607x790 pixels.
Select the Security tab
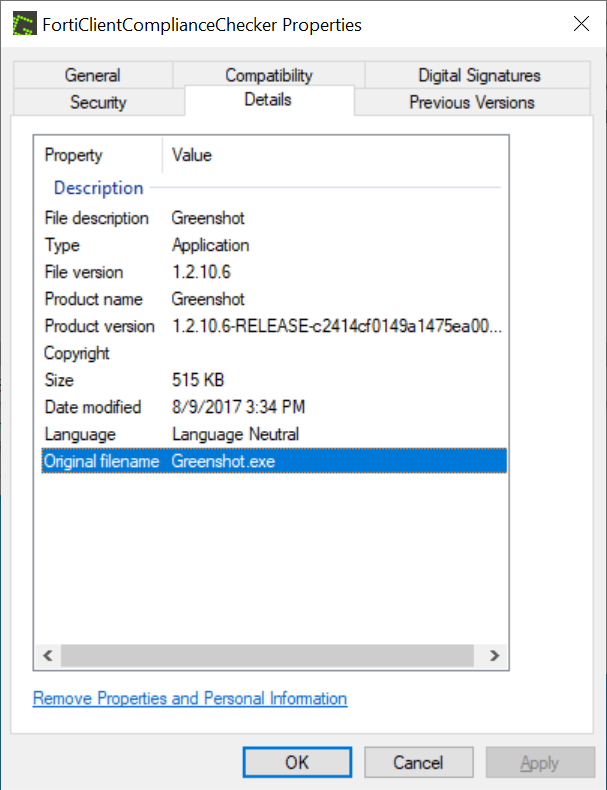coord(98,102)
